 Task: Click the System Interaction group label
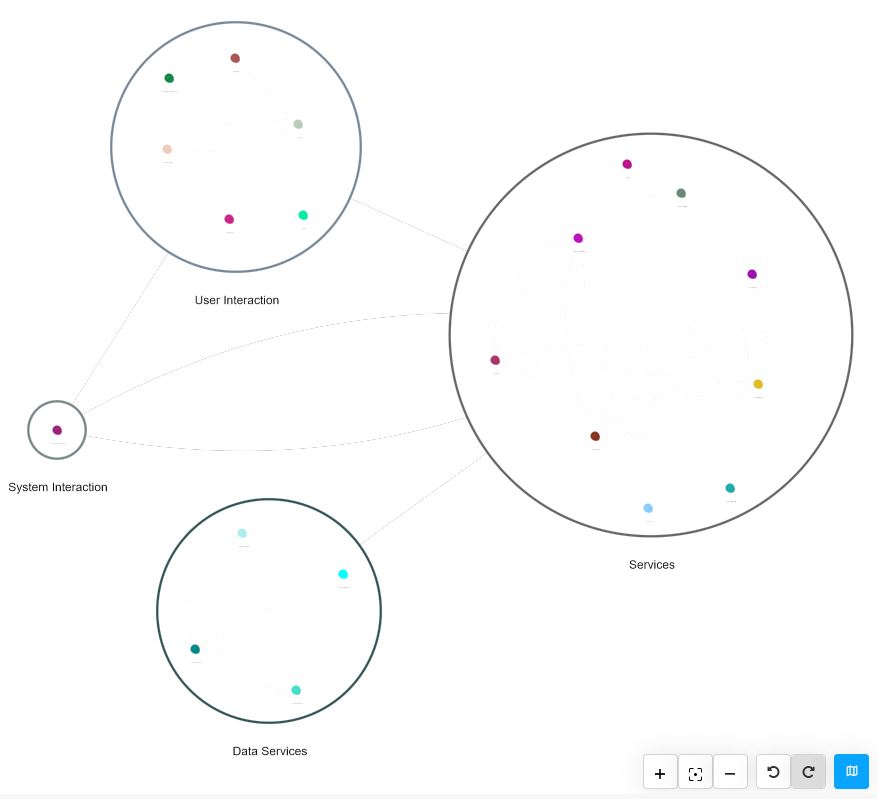58,488
